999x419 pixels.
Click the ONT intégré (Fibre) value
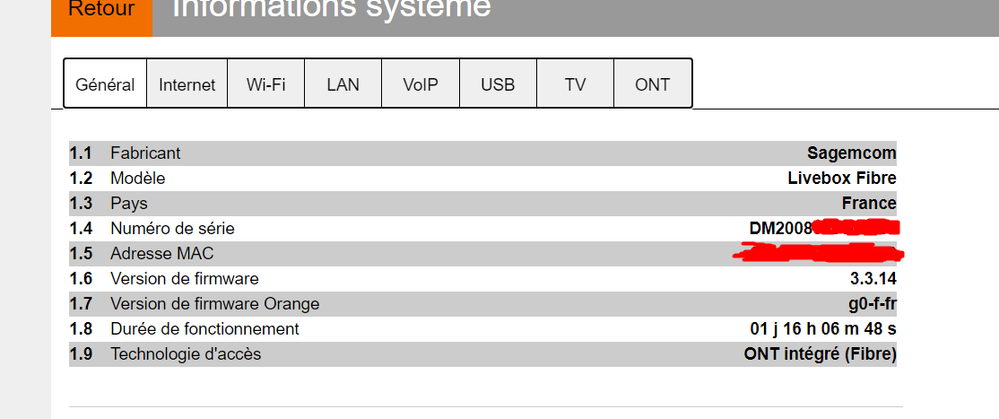point(820,353)
